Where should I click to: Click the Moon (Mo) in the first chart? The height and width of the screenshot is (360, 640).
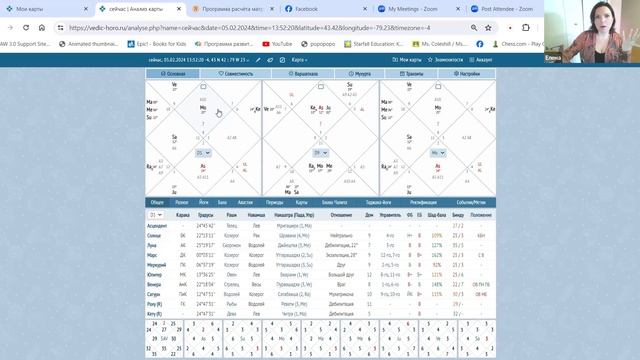[x=203, y=108]
